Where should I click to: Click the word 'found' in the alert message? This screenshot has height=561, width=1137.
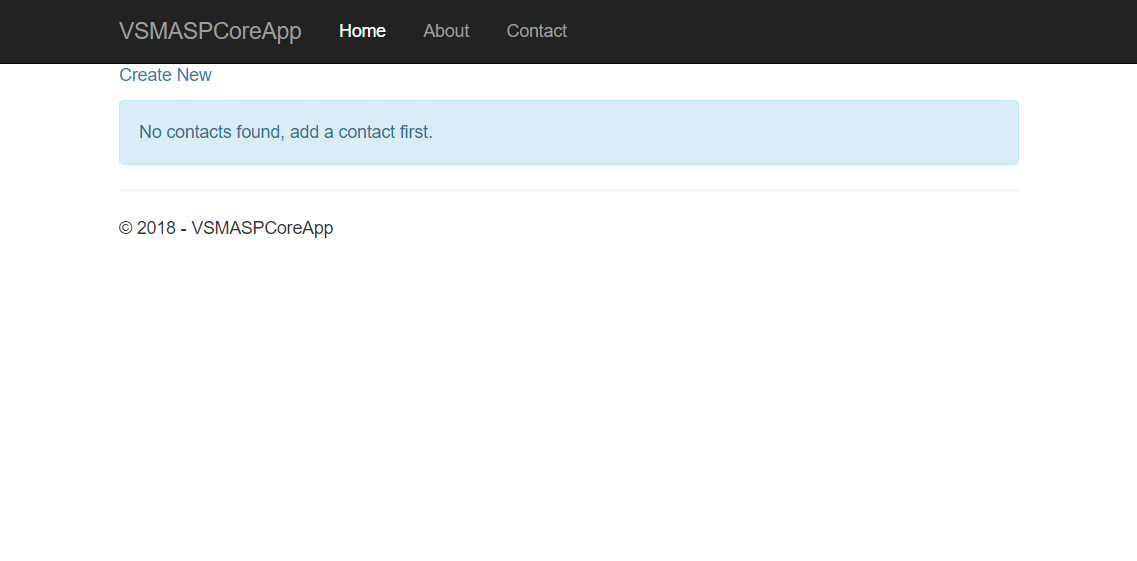pos(258,132)
